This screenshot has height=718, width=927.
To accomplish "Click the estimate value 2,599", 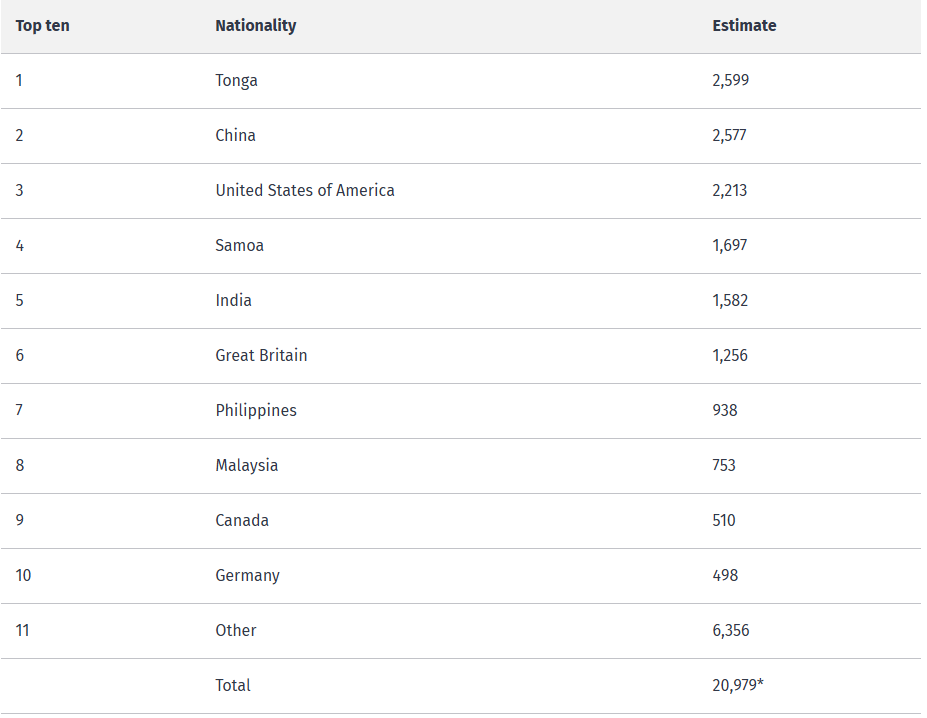I will (731, 80).
